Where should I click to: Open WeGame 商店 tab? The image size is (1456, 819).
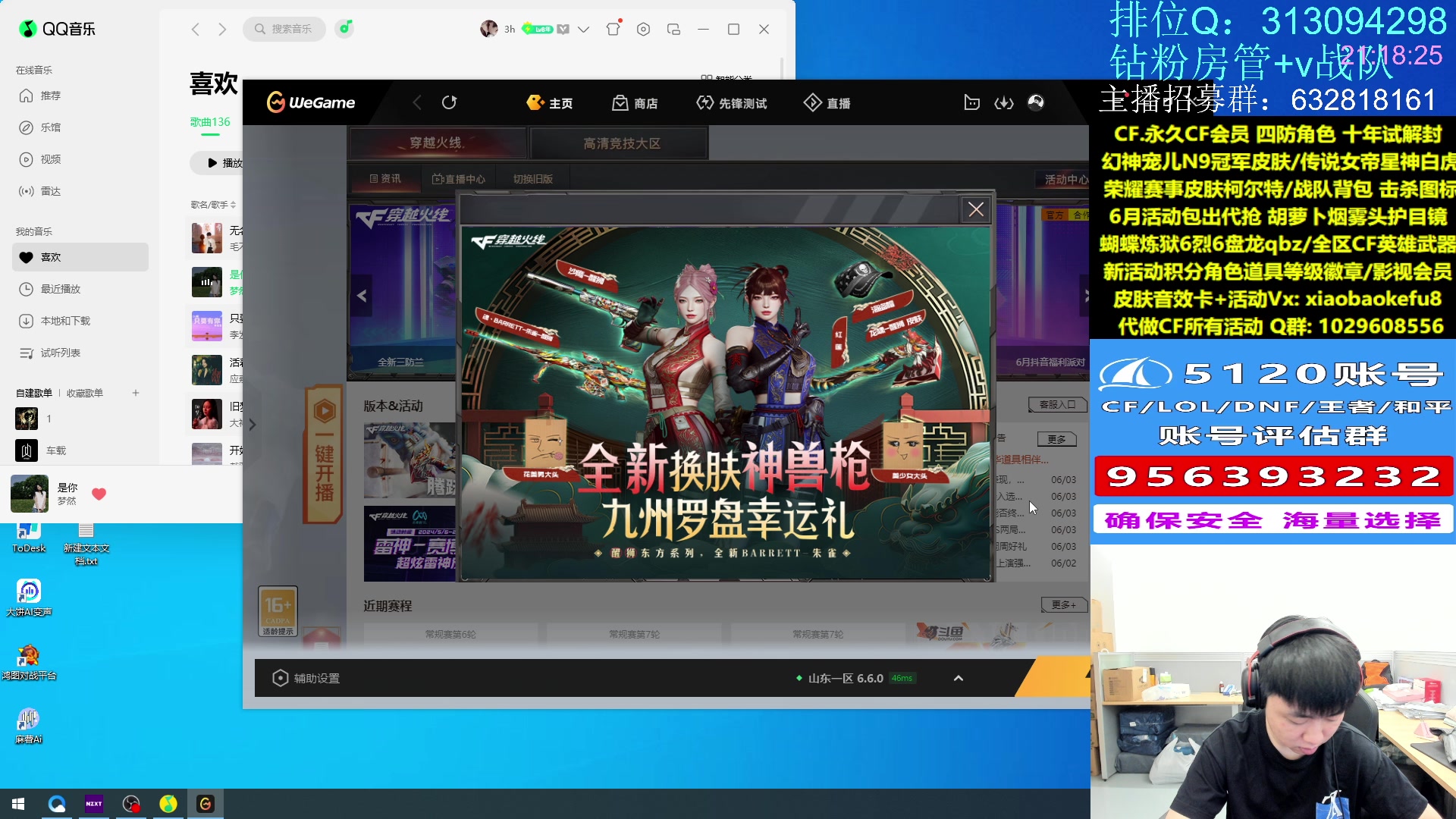click(635, 103)
